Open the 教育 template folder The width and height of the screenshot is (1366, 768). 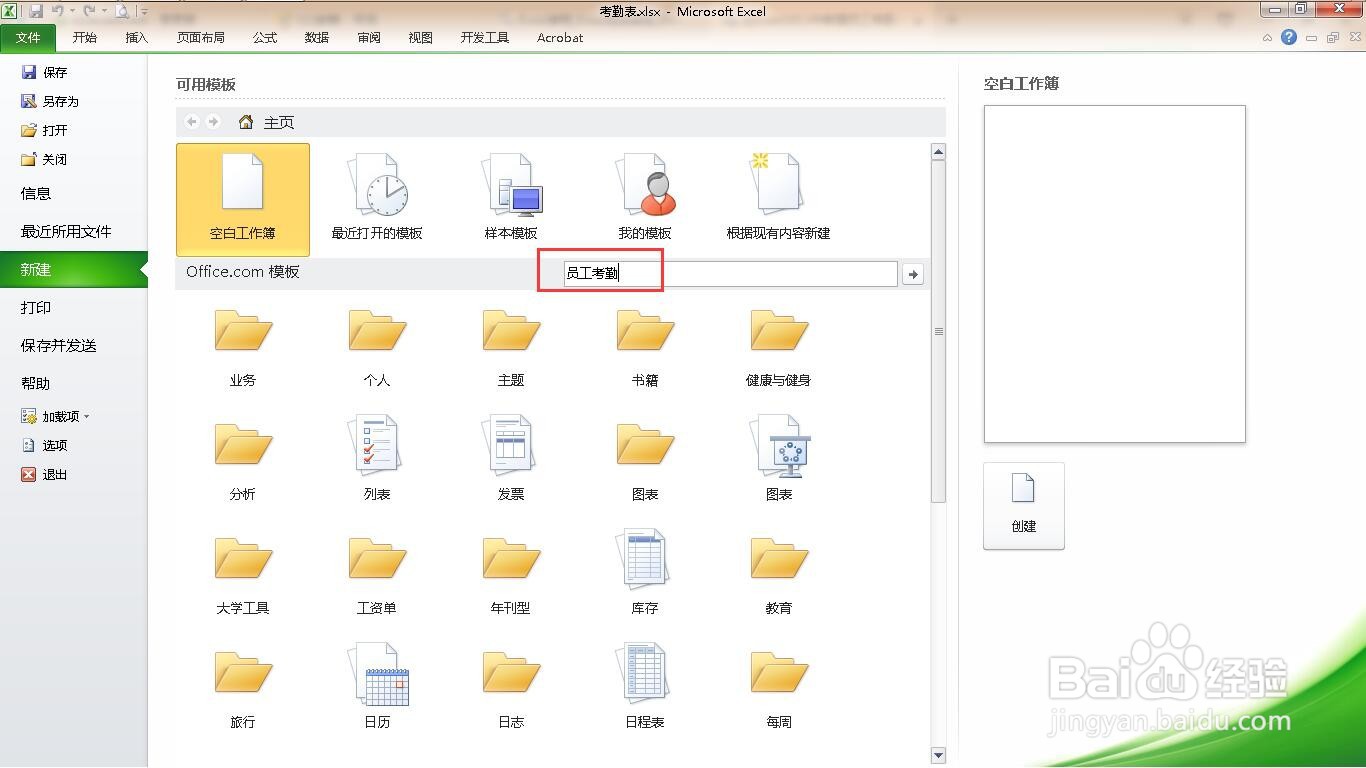[779, 574]
